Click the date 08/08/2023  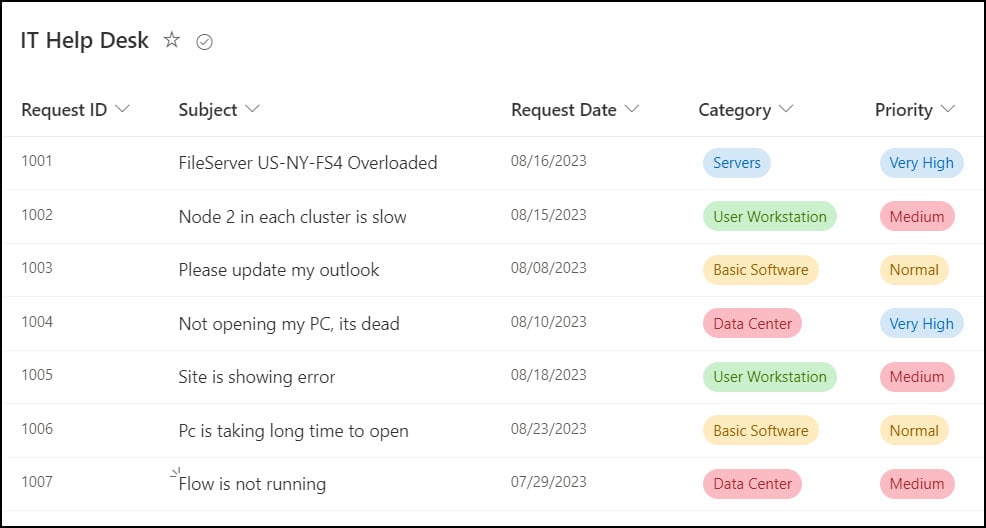[x=548, y=268]
